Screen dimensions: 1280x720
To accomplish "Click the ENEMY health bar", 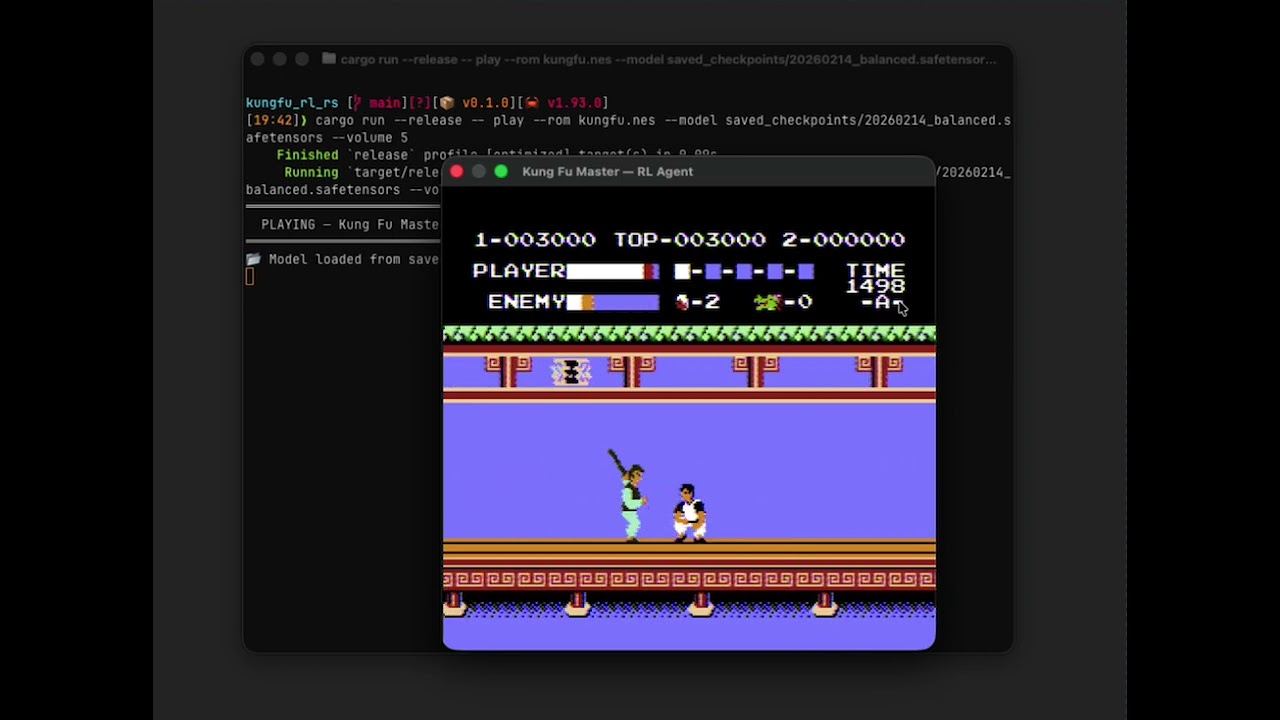I will [x=613, y=302].
